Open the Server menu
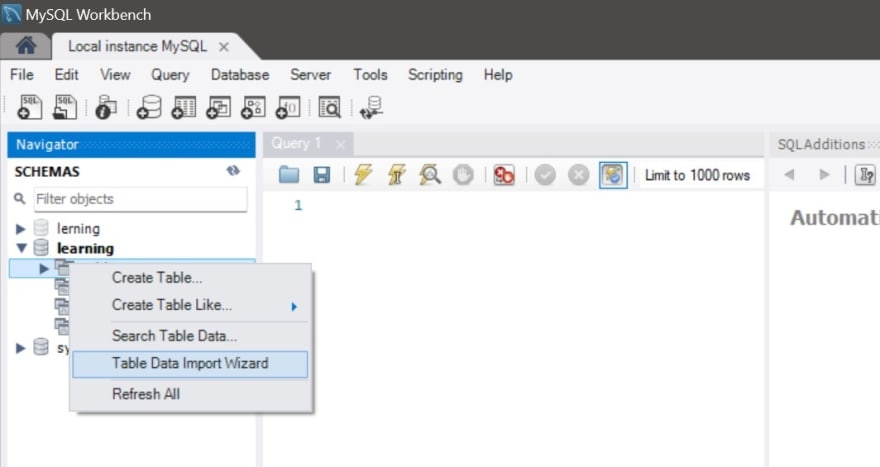The width and height of the screenshot is (880, 467). tap(310, 75)
